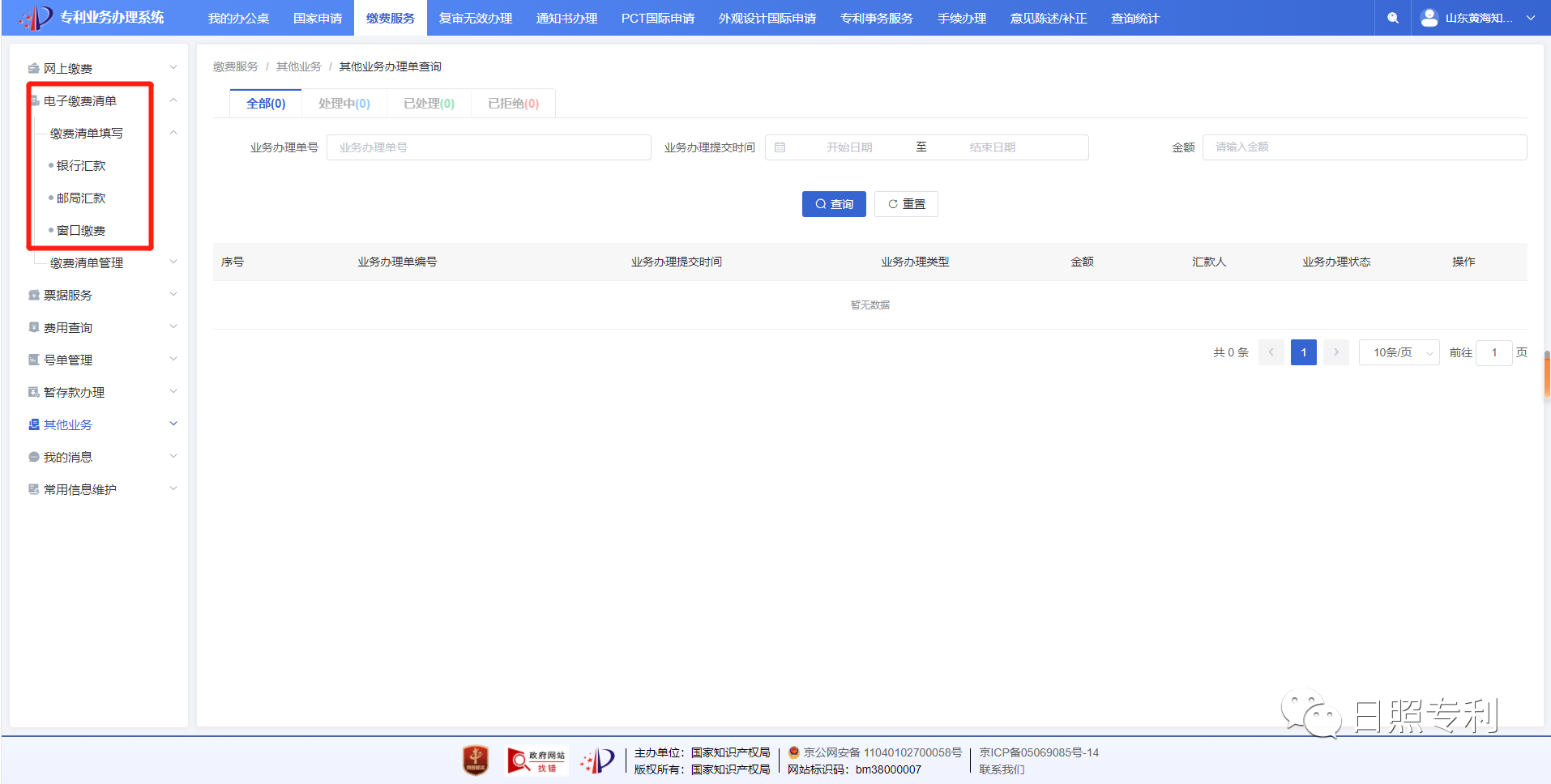Open the 专利事务服务 top menu
Screen dimensions: 1551x784
876,18
